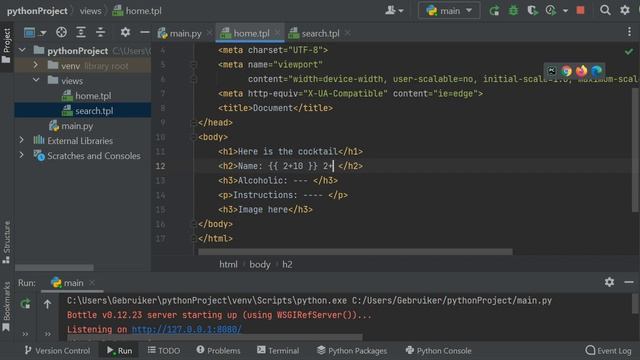Open the Project view options dropdown icon
The height and width of the screenshot is (360, 640).
(x=35, y=32)
